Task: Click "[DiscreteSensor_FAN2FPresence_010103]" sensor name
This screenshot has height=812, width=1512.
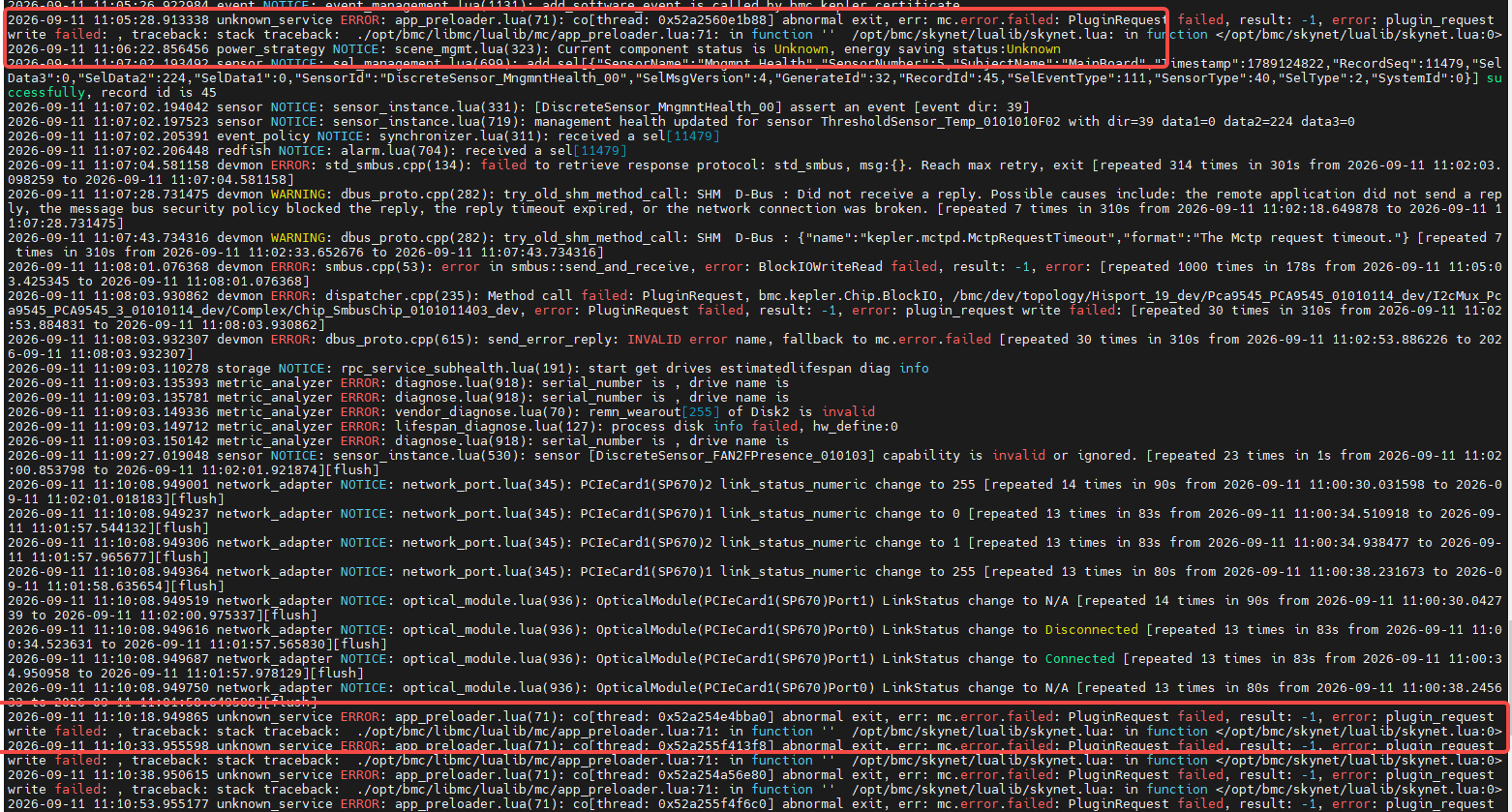Action: click(731, 456)
